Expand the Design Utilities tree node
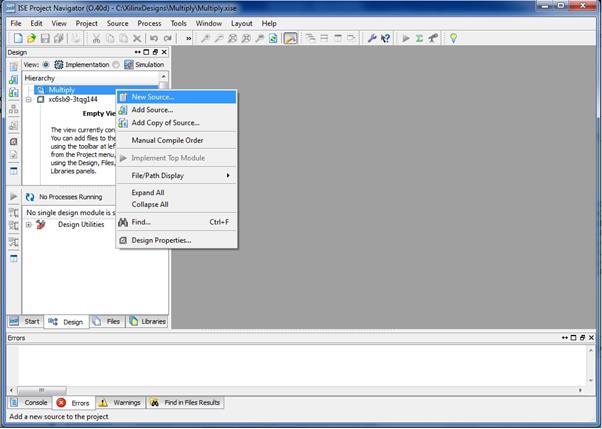This screenshot has height=429, width=602. (x=28, y=225)
